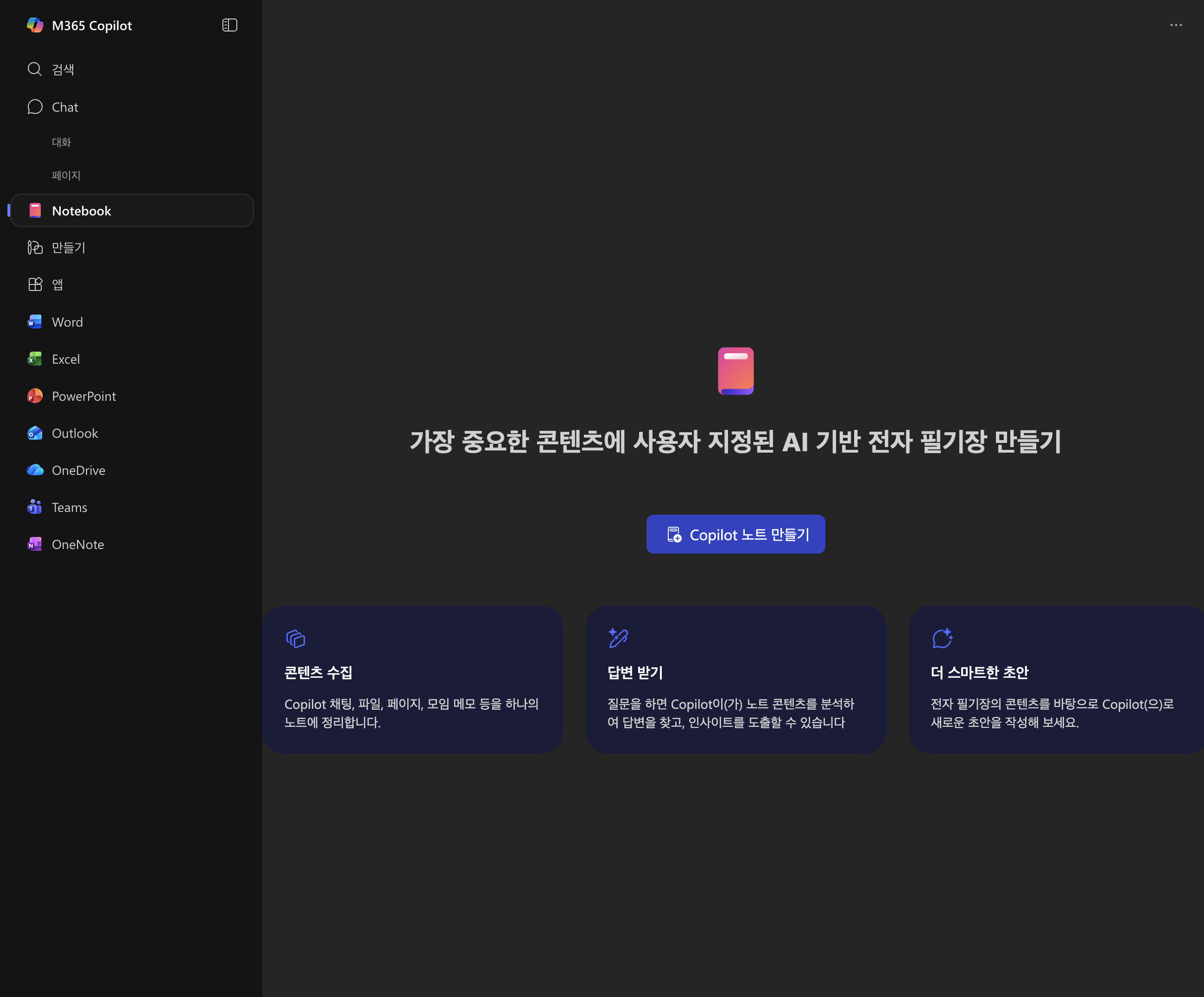Launch PowerPoint from the sidebar
1204x997 pixels.
click(x=84, y=396)
